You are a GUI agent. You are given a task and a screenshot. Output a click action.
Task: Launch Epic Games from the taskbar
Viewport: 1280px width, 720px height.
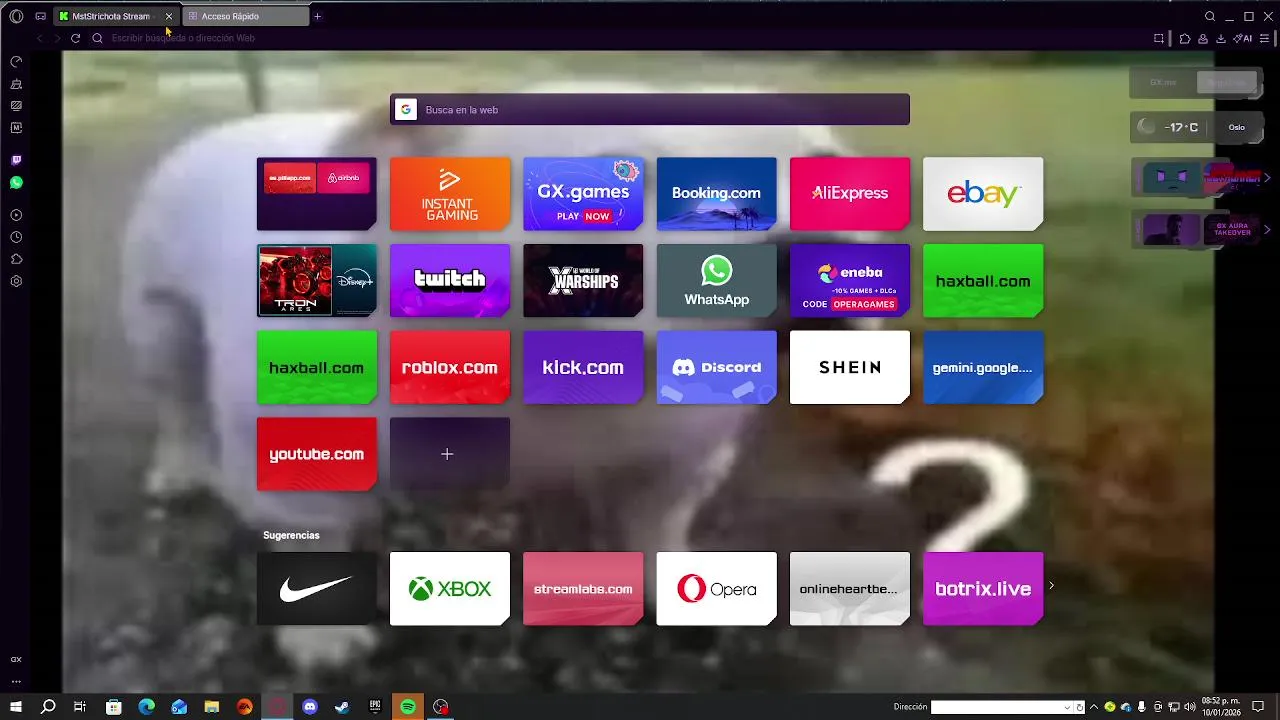pos(375,706)
